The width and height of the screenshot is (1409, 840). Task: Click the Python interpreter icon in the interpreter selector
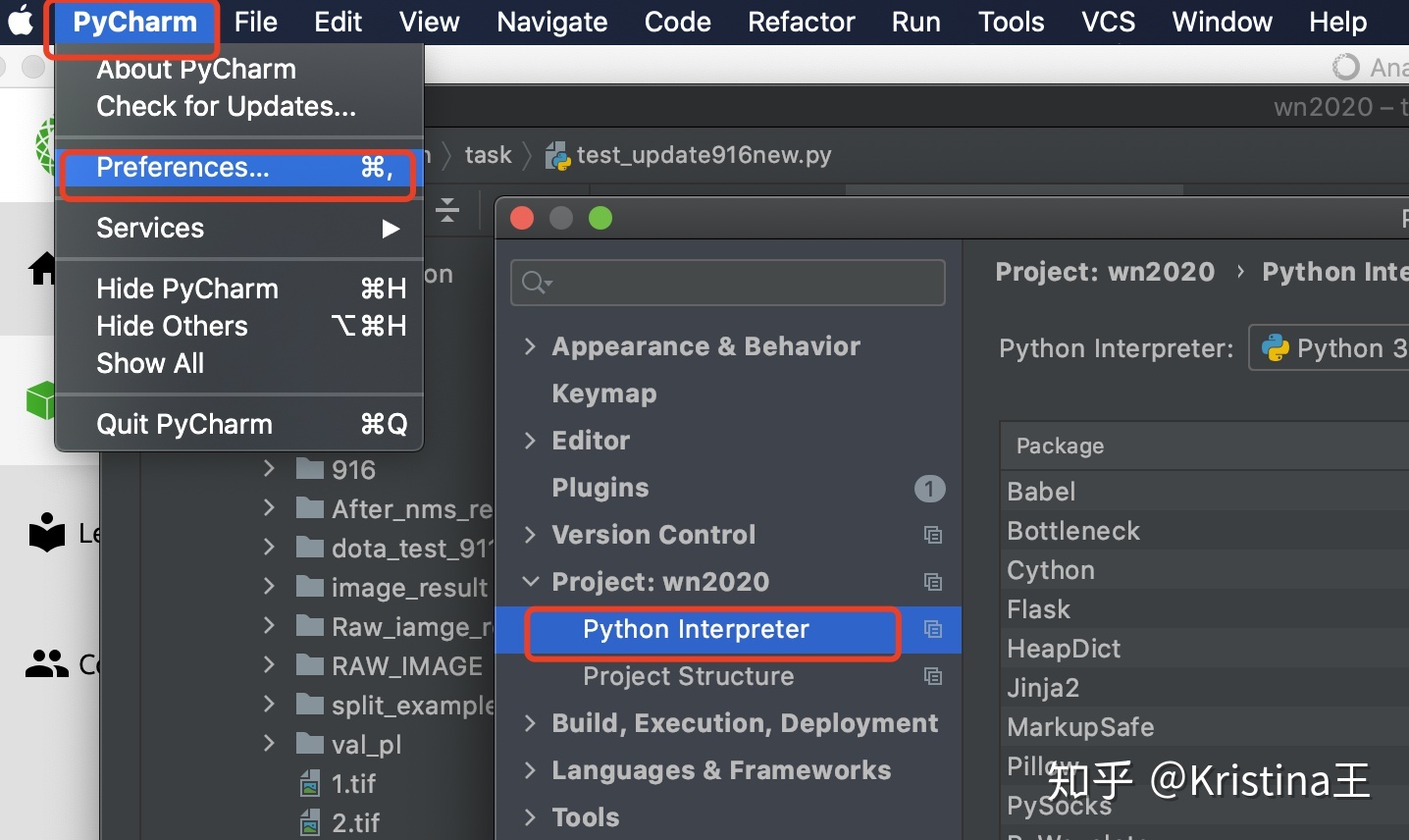1276,348
